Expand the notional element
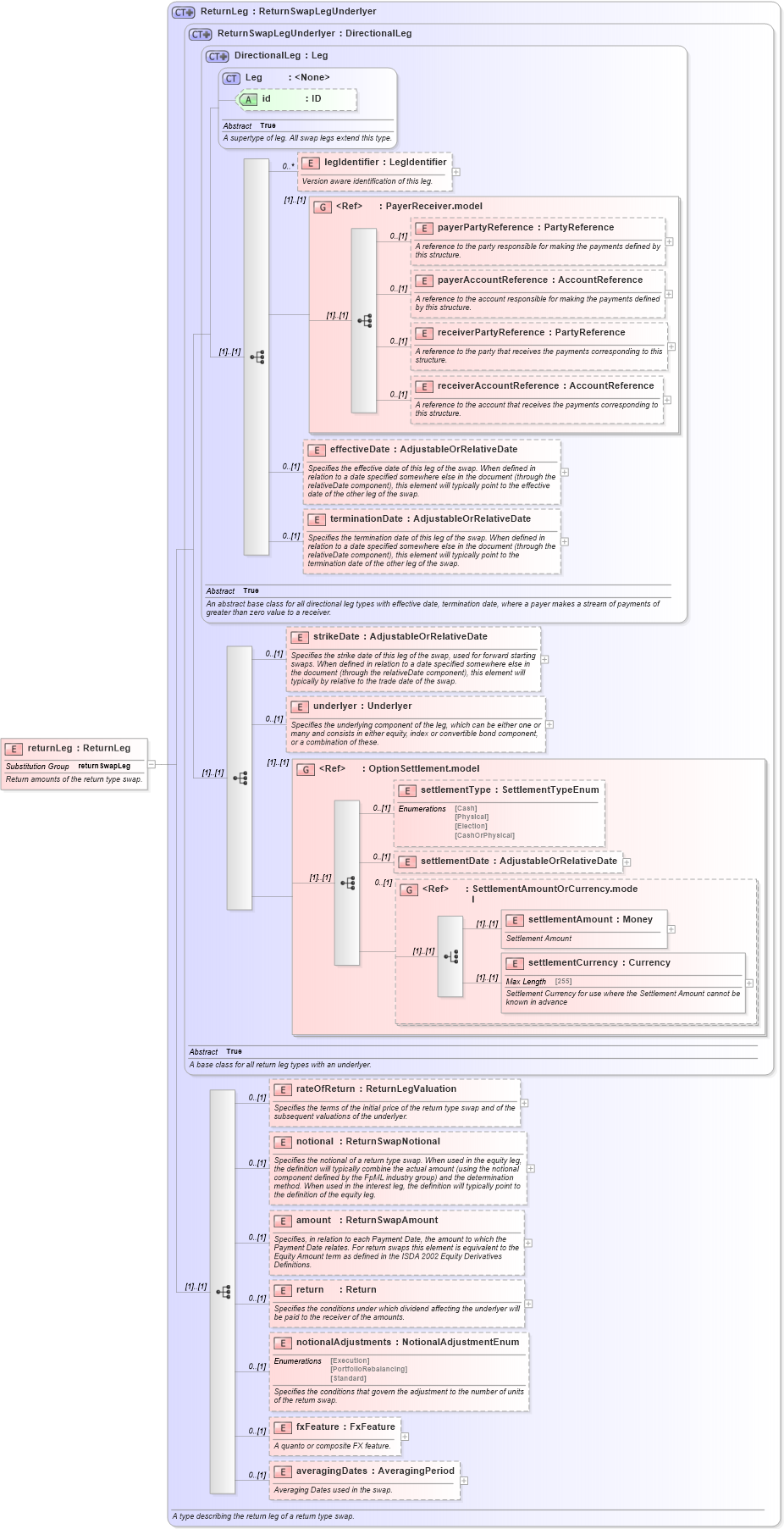This screenshot has height=1529, width=784. (x=531, y=1168)
